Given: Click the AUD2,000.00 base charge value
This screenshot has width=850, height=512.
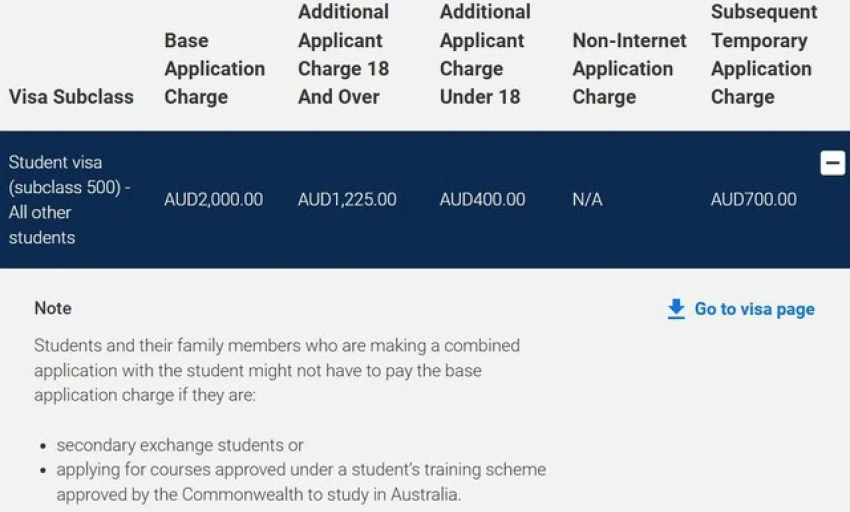Looking at the screenshot, I should tap(214, 200).
